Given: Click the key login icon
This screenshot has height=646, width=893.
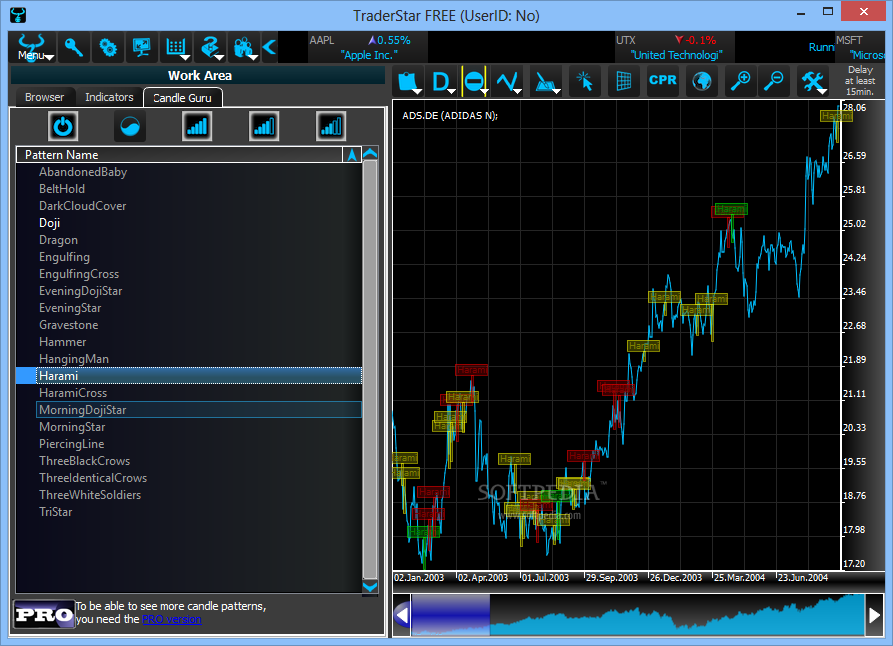Looking at the screenshot, I should [x=73, y=47].
